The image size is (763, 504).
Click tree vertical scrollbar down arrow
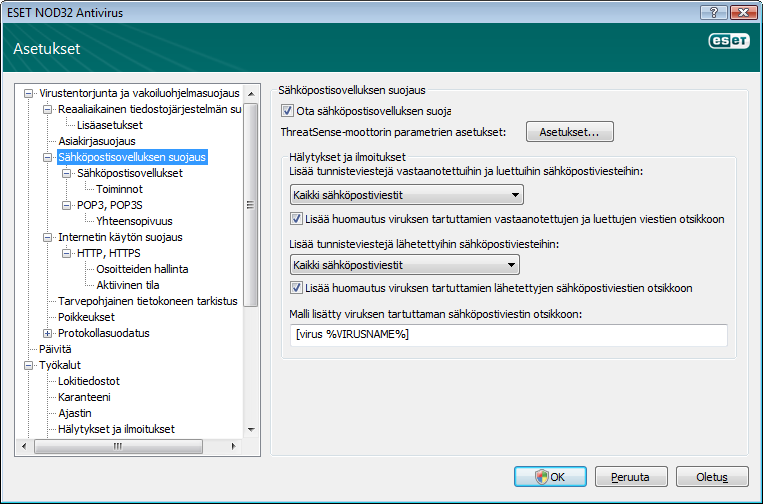[x=251, y=430]
